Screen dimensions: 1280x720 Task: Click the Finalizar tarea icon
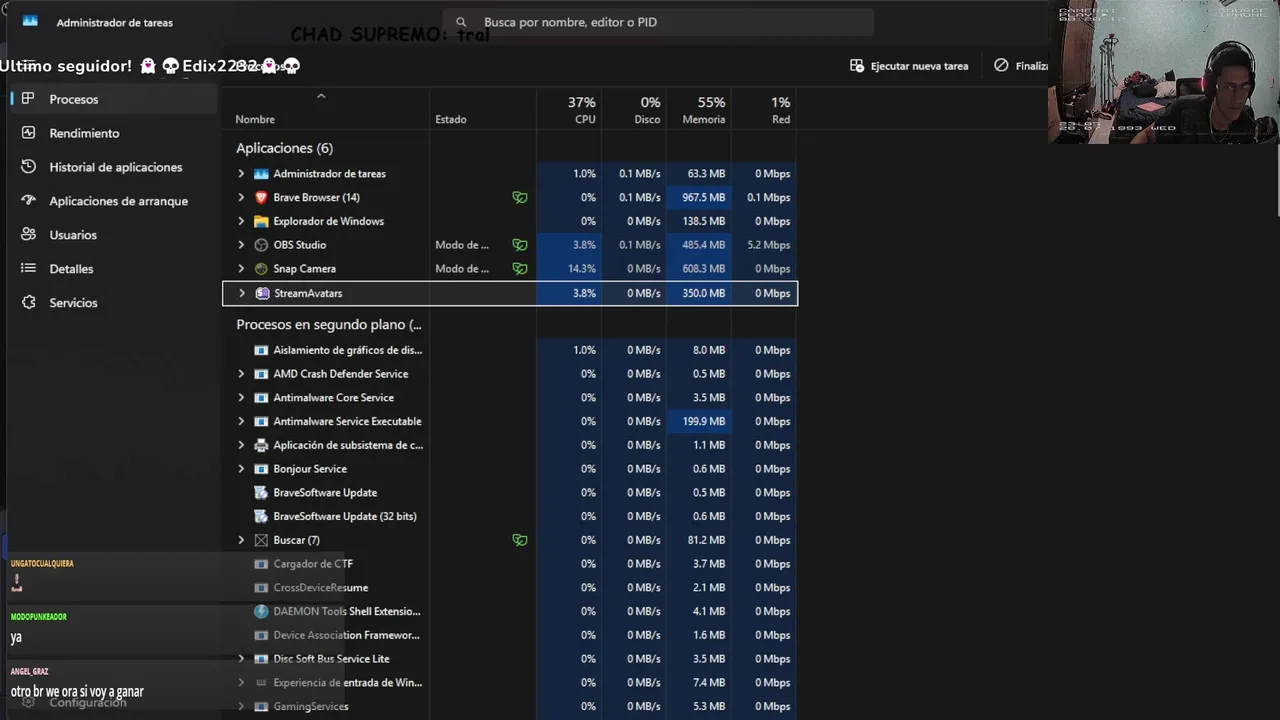[x=1001, y=65]
